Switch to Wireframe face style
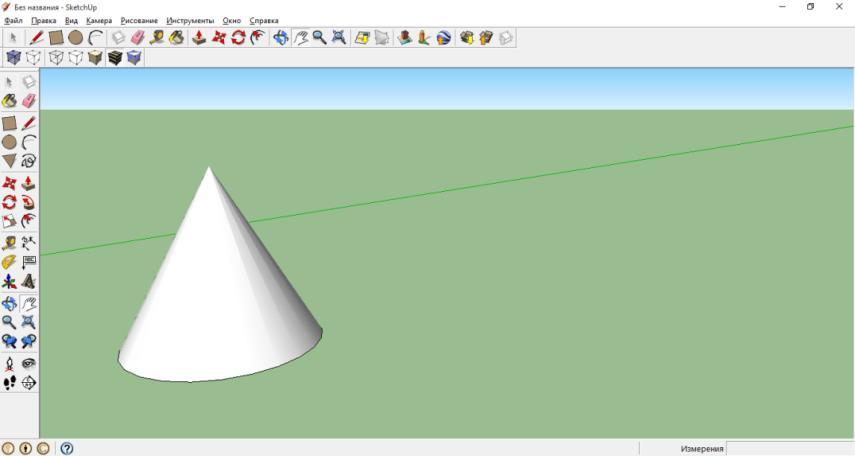855x456 pixels. pos(56,57)
